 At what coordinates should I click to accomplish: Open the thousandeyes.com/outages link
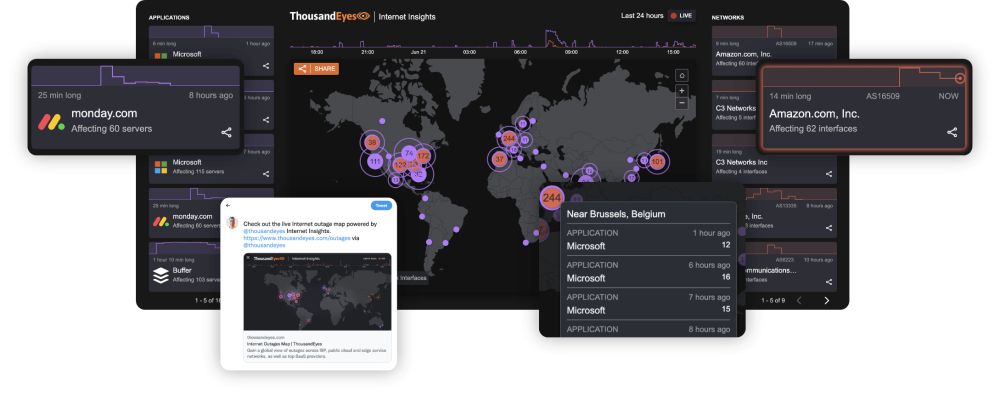click(x=297, y=238)
